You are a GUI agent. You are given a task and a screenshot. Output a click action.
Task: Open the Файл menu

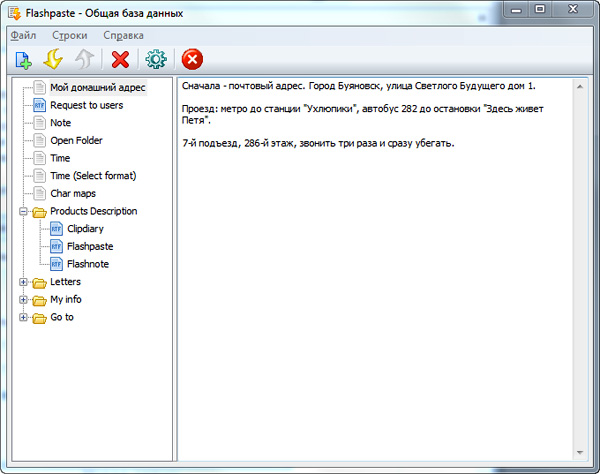pos(23,35)
